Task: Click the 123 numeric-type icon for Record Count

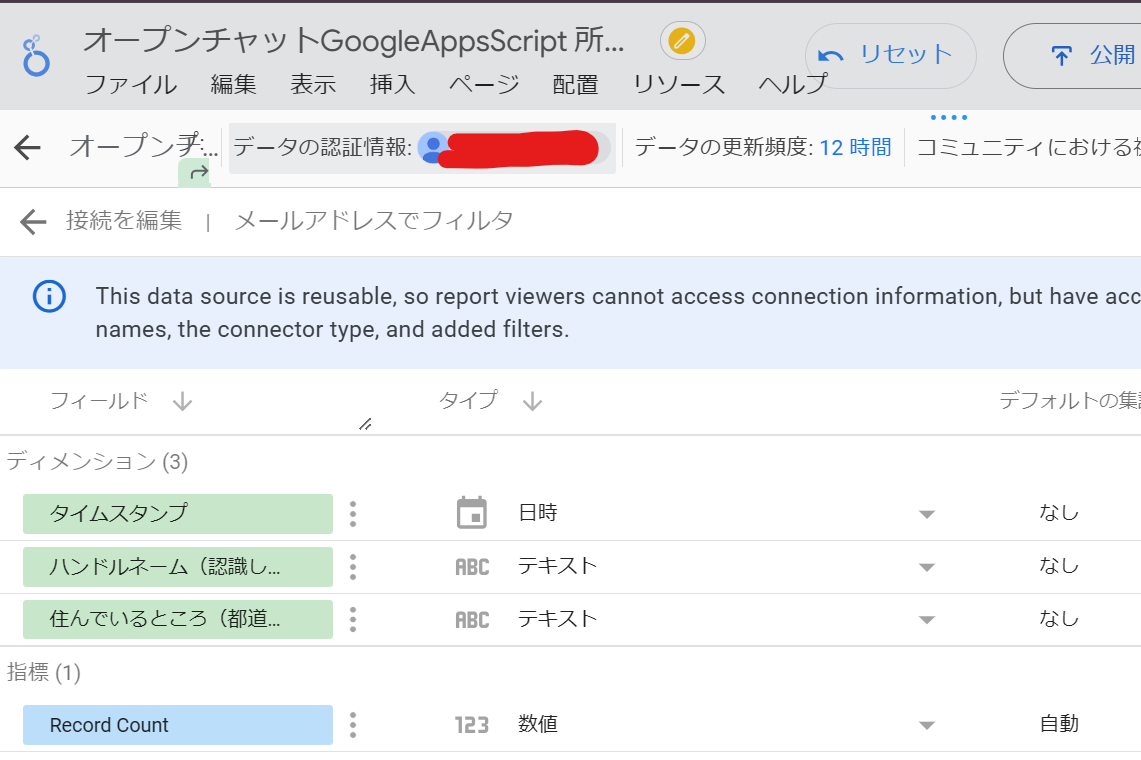Action: 470,724
